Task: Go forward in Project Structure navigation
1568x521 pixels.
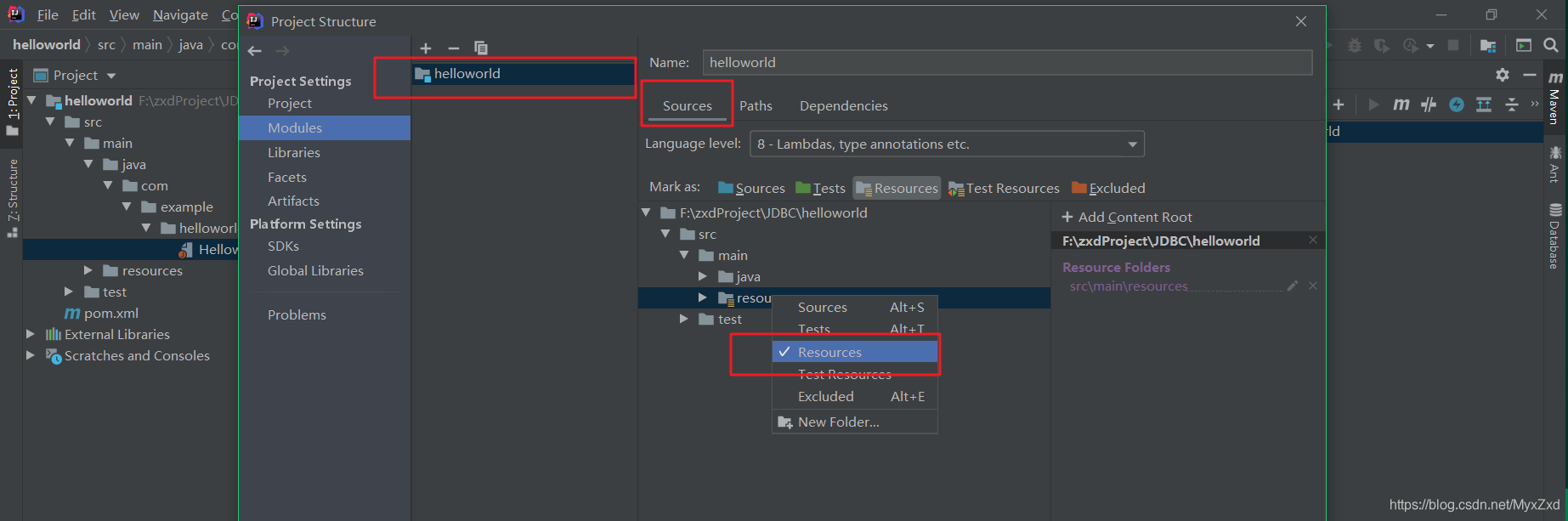Action: 282,51
